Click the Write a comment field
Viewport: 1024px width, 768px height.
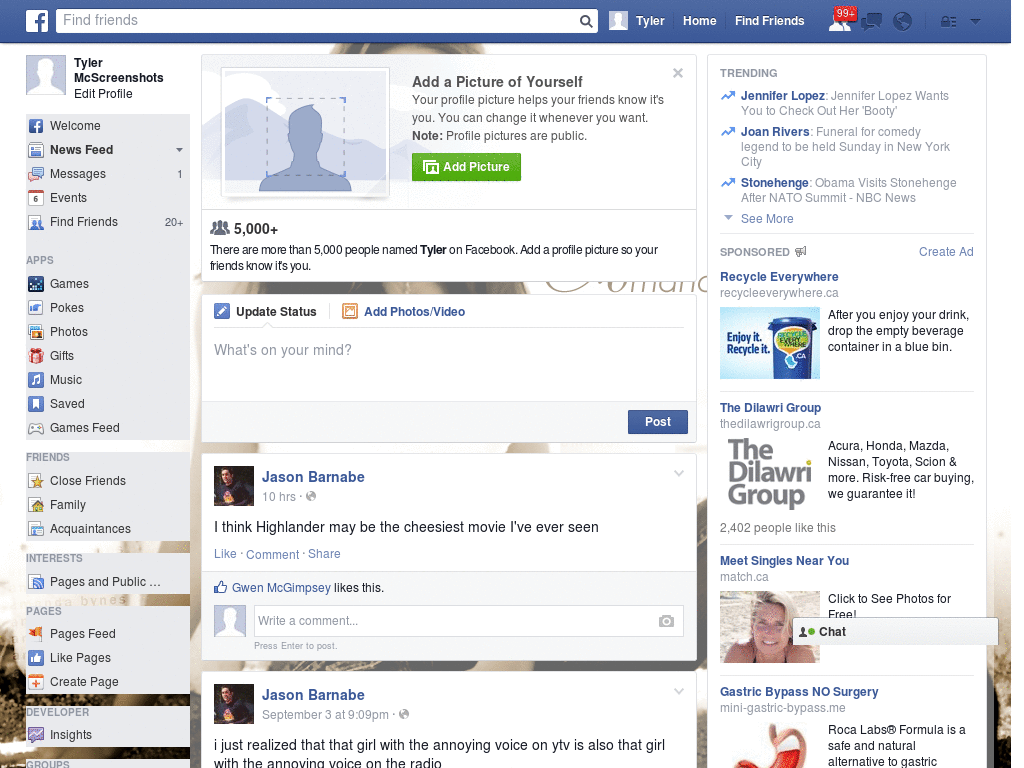[x=468, y=621]
